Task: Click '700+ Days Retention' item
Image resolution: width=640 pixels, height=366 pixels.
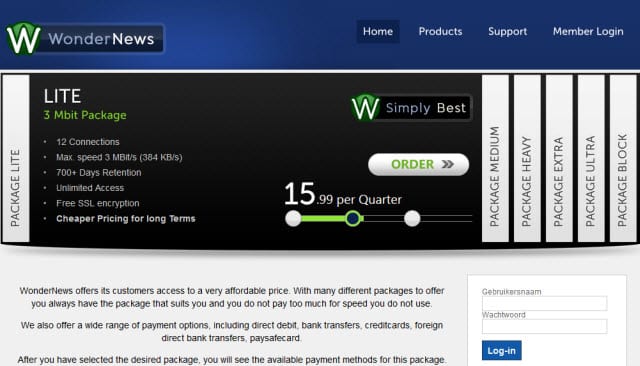Action: [99, 173]
